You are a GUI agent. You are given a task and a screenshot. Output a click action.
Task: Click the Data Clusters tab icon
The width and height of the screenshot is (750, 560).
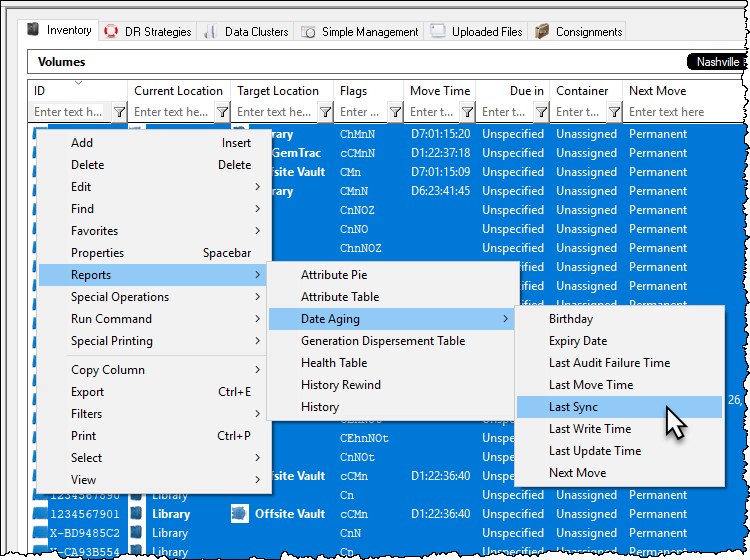click(210, 32)
